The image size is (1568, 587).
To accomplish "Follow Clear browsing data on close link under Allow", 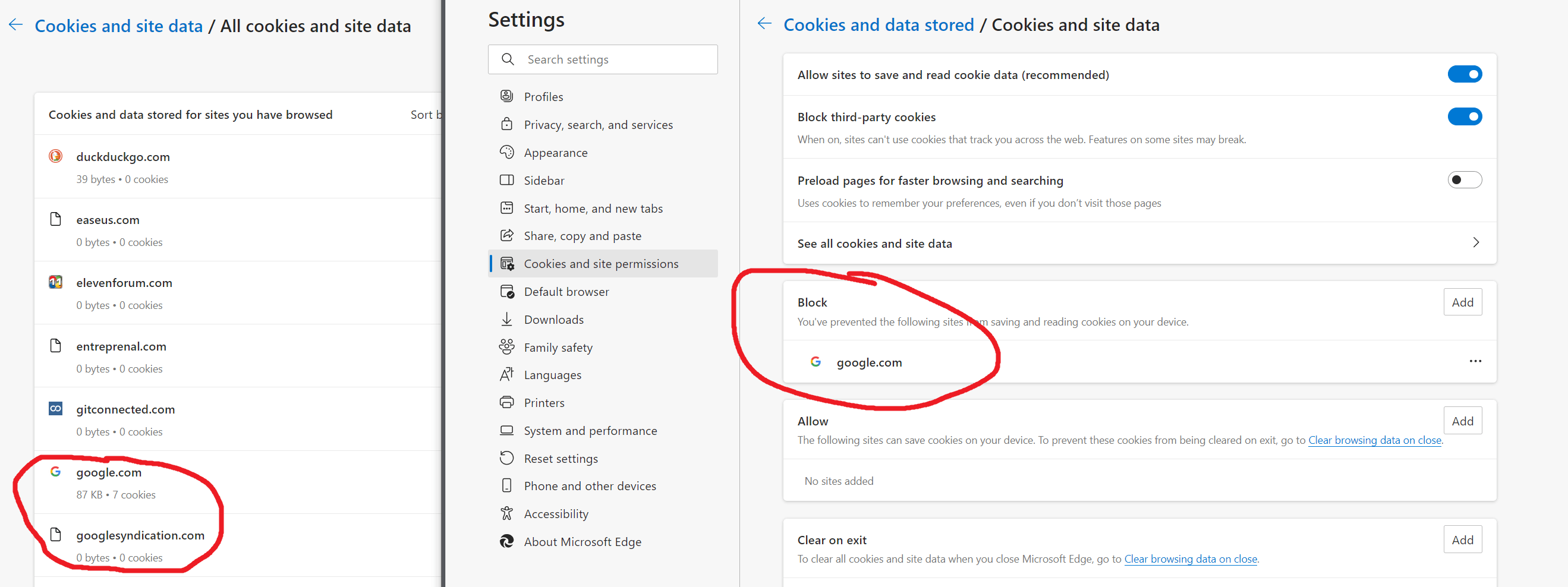I will 1374,440.
